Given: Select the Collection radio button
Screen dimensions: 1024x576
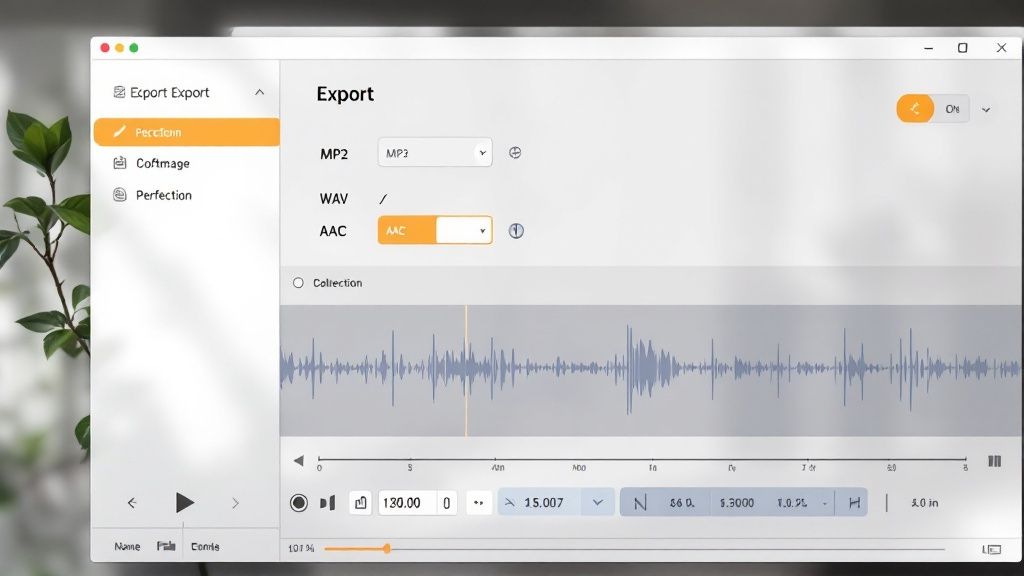Looking at the screenshot, I should 298,283.
